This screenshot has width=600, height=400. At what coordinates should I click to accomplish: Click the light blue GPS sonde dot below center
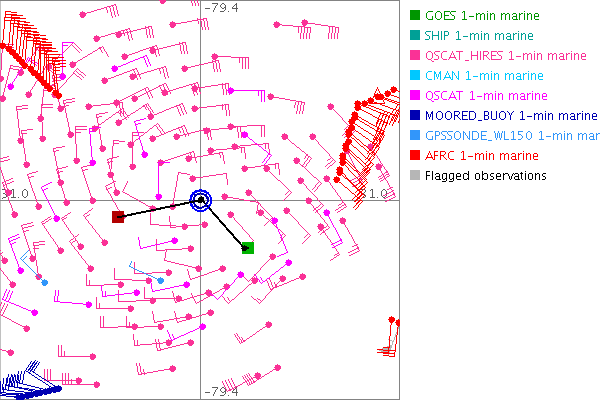160,280
